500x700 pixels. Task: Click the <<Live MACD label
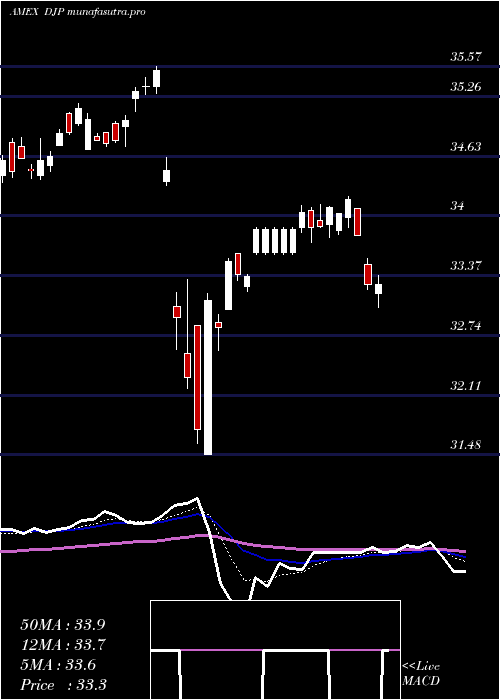421,674
